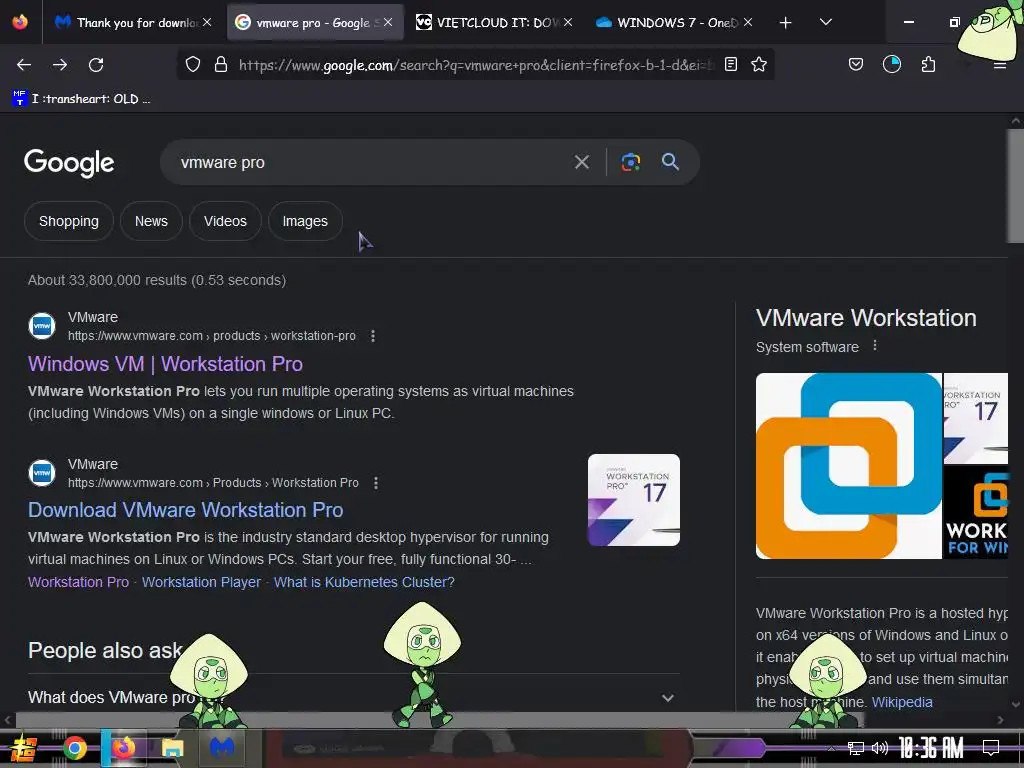
Task: Open Workstation Pro 17 knowledge panel image
Action: pyautogui.click(x=976, y=418)
